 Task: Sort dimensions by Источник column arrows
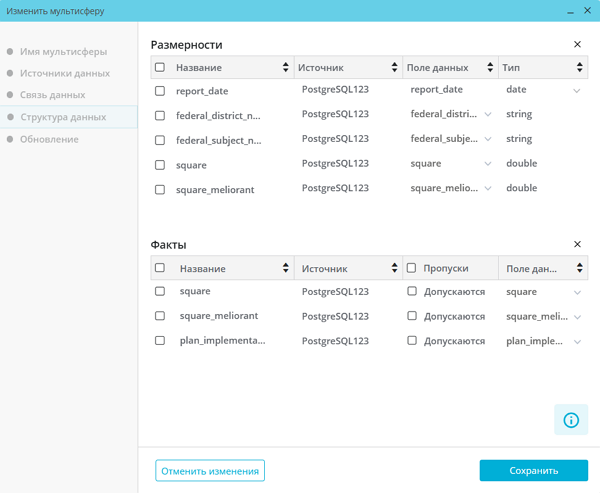click(x=394, y=68)
